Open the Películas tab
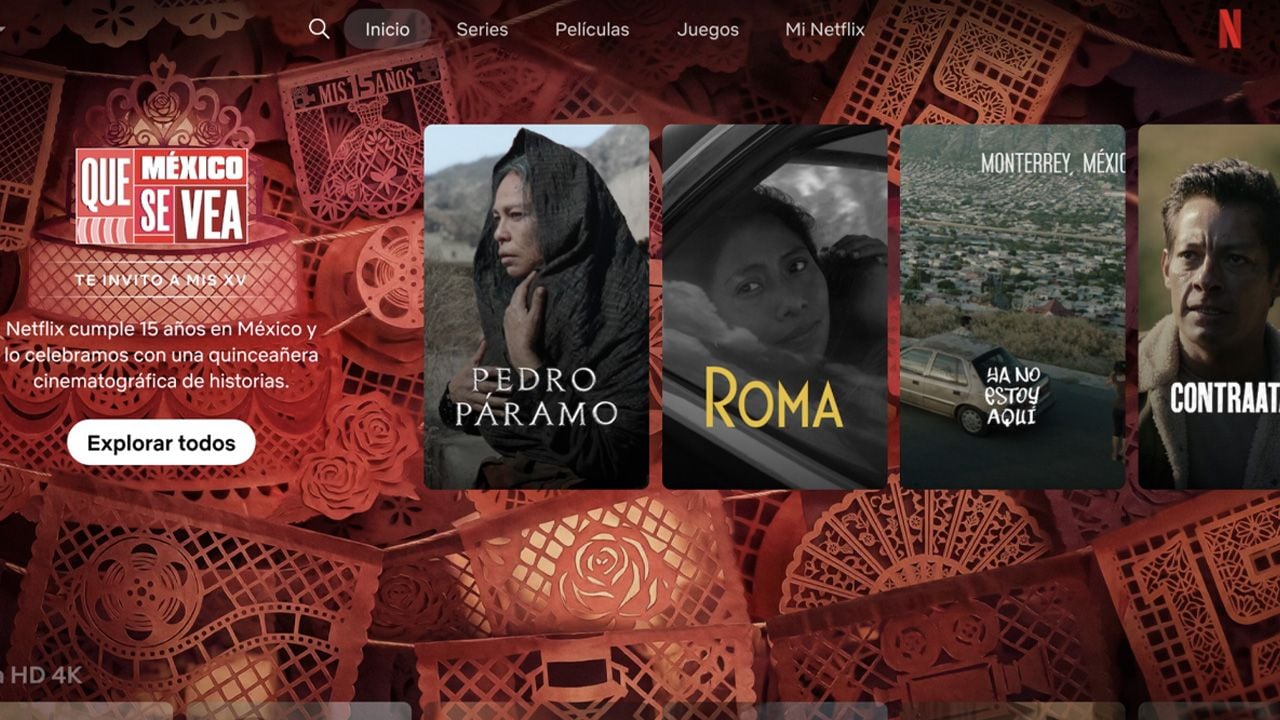 click(x=592, y=29)
